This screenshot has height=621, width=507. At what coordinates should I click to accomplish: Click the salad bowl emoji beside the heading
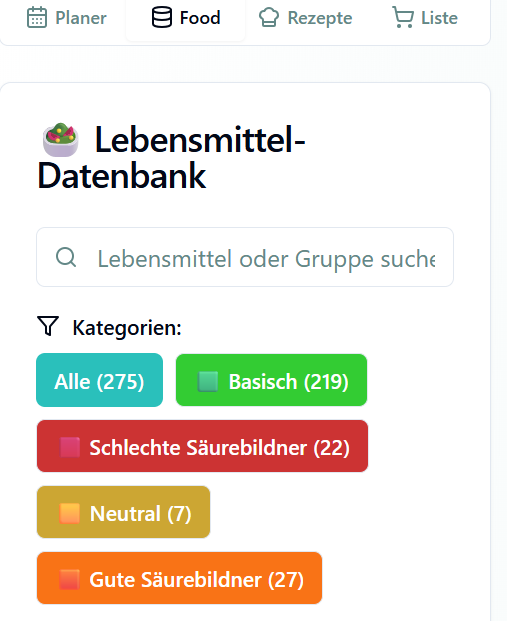click(x=60, y=140)
